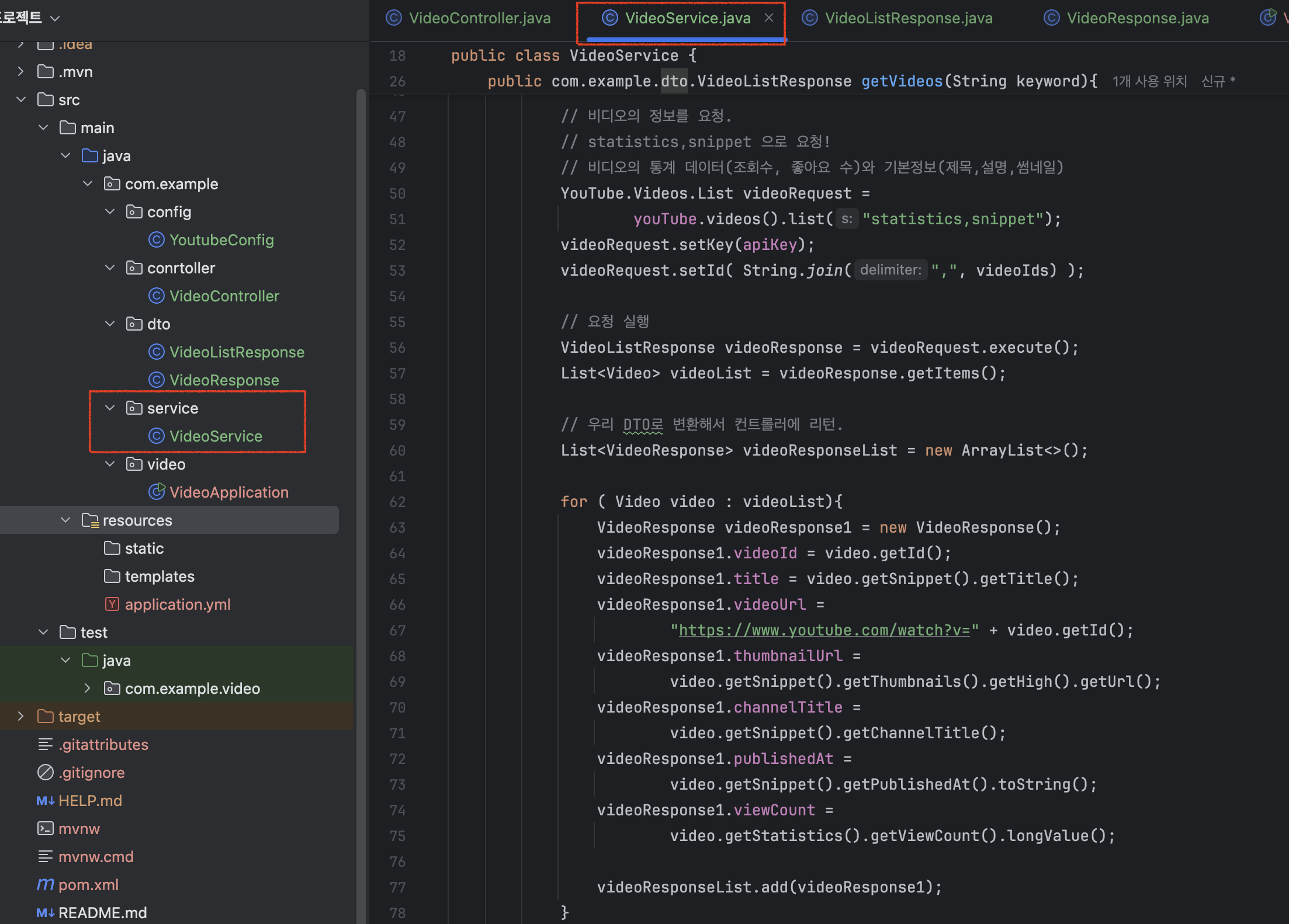This screenshot has height=924, width=1289.
Task: Collapse the resources folder
Action: [x=65, y=520]
